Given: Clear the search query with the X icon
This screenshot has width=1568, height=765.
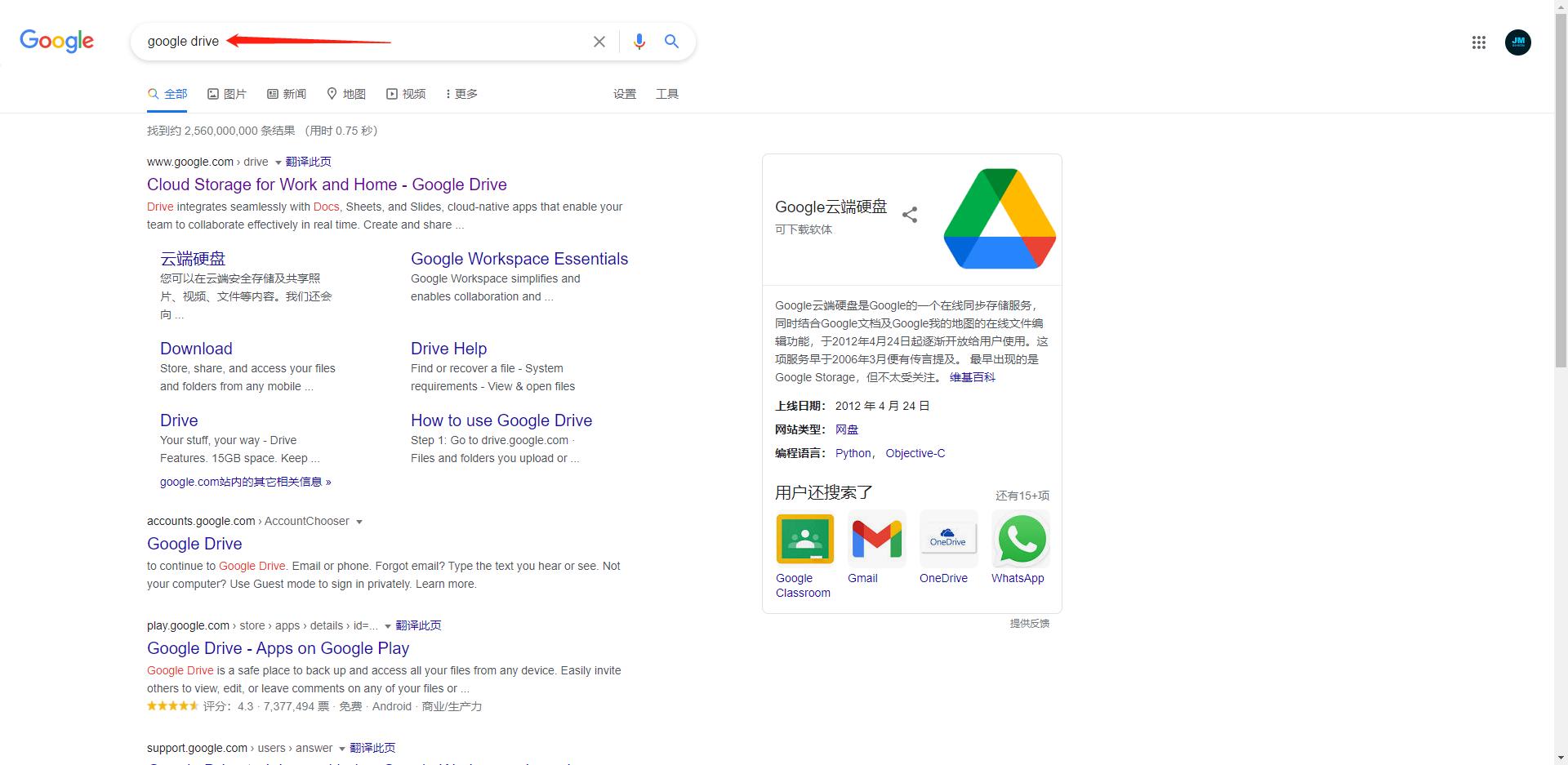Looking at the screenshot, I should click(599, 41).
